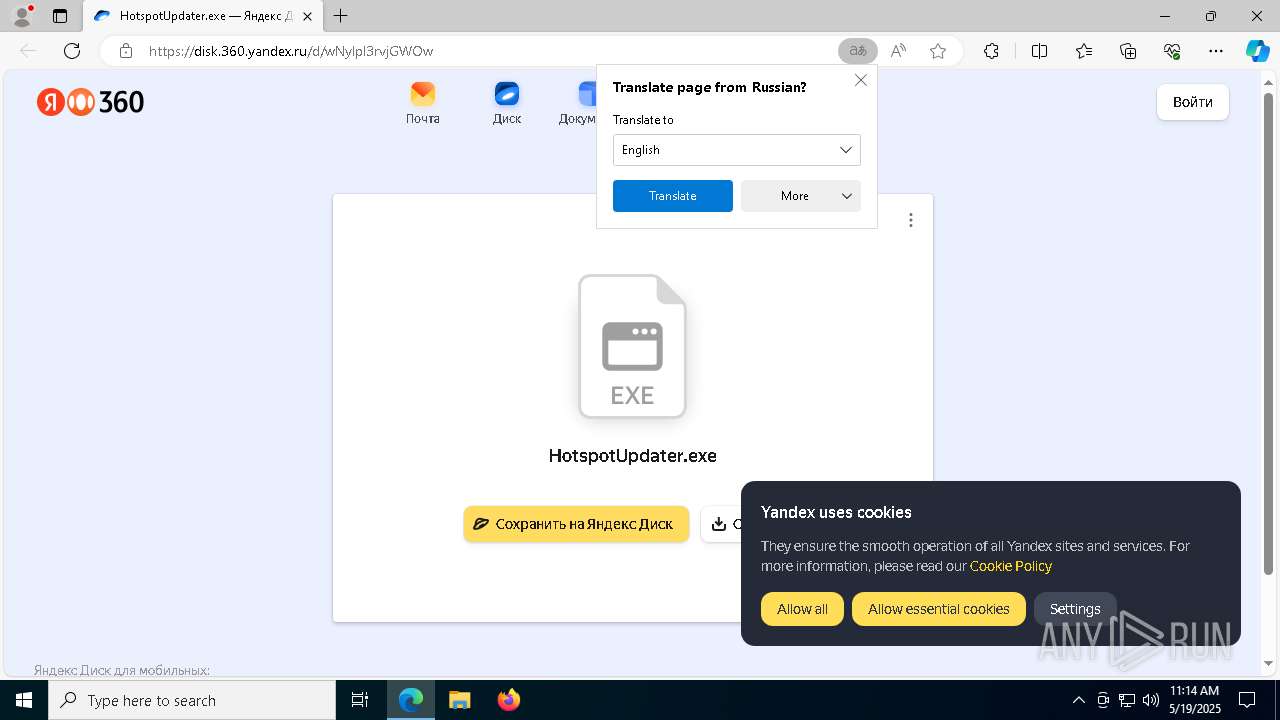Open a new tab with plus button
The height and width of the screenshot is (720, 1280).
point(341,16)
